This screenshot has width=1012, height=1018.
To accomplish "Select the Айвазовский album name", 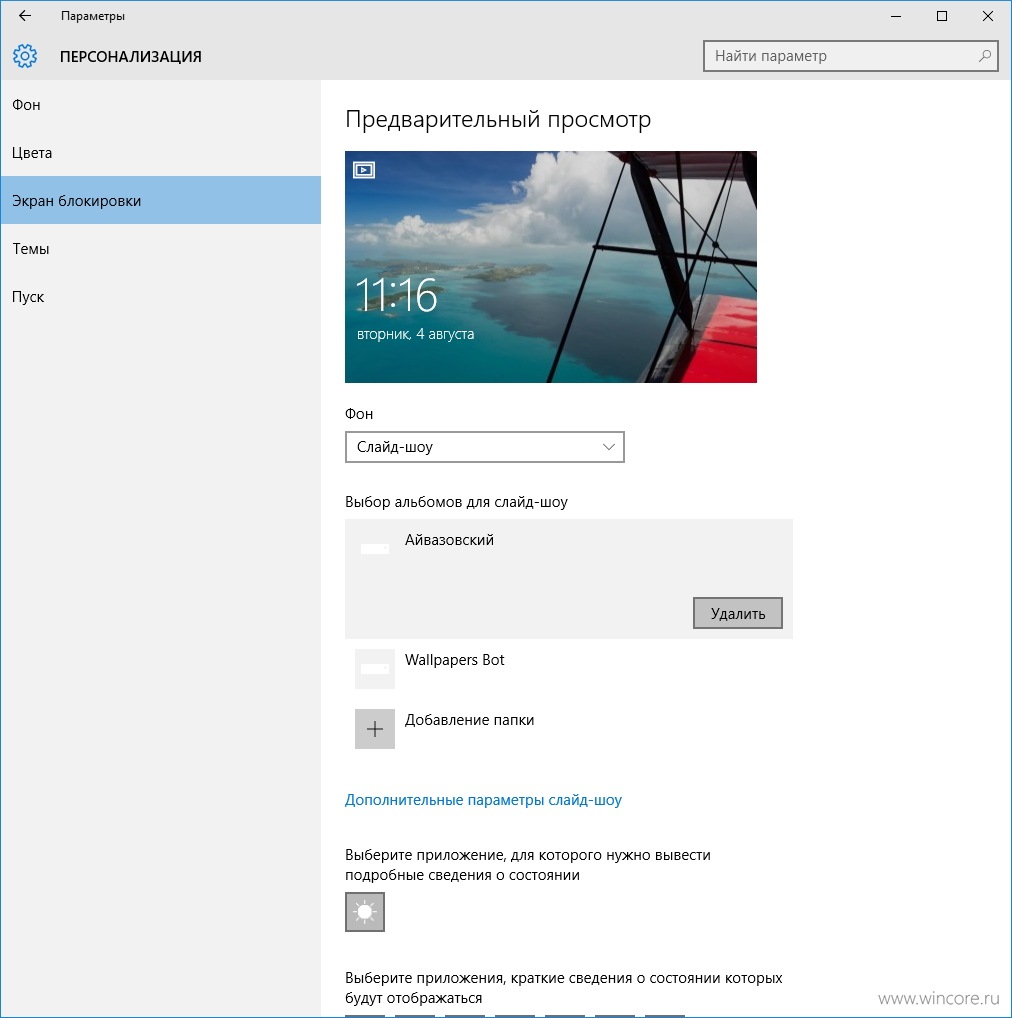I will click(449, 540).
